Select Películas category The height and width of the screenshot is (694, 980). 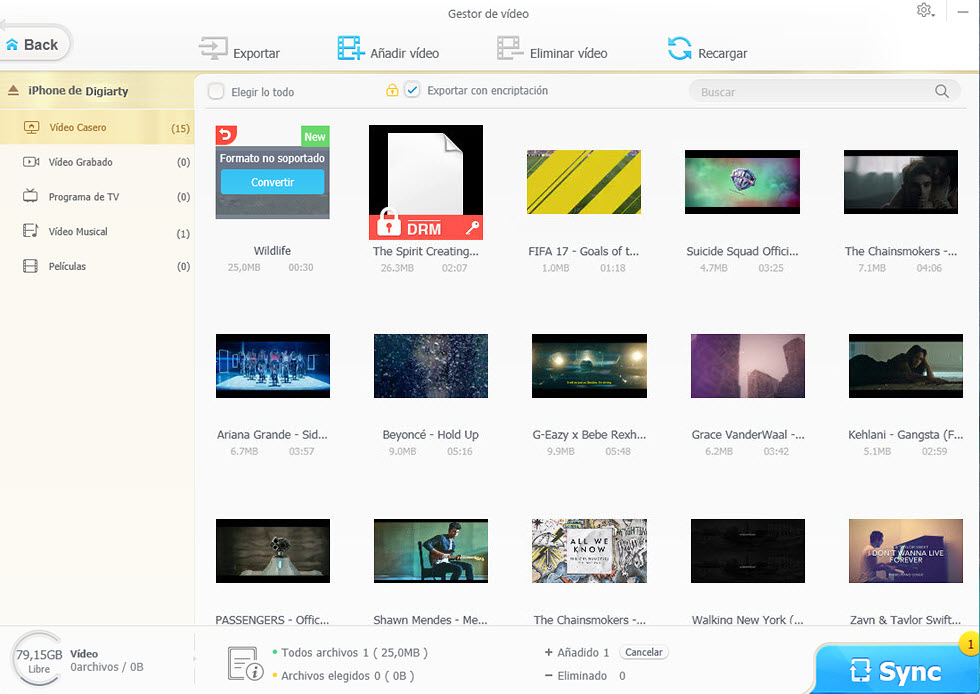tap(97, 266)
